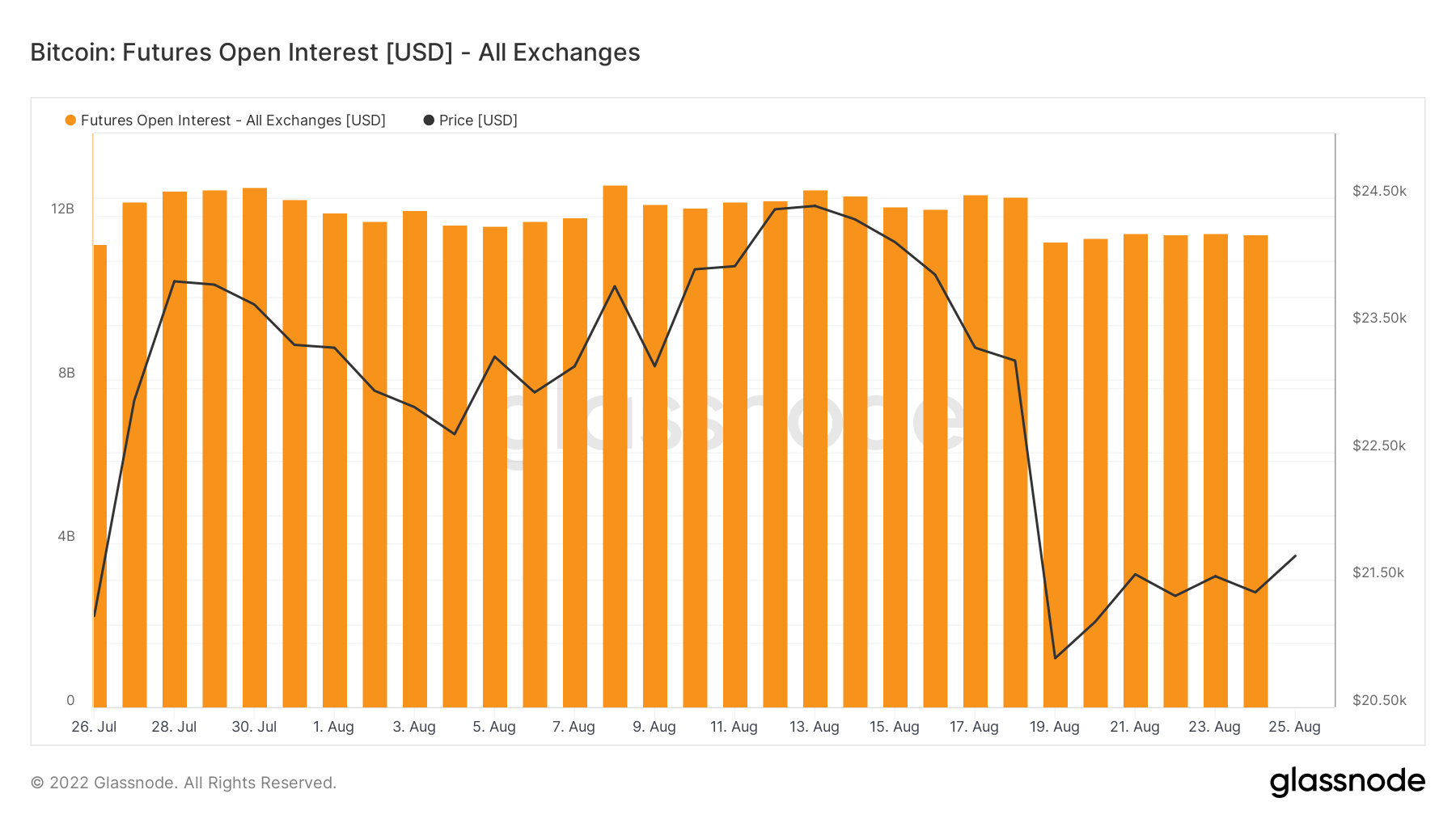The image size is (1456, 819).
Task: Click the black legend dot for Price
Action: tap(429, 120)
